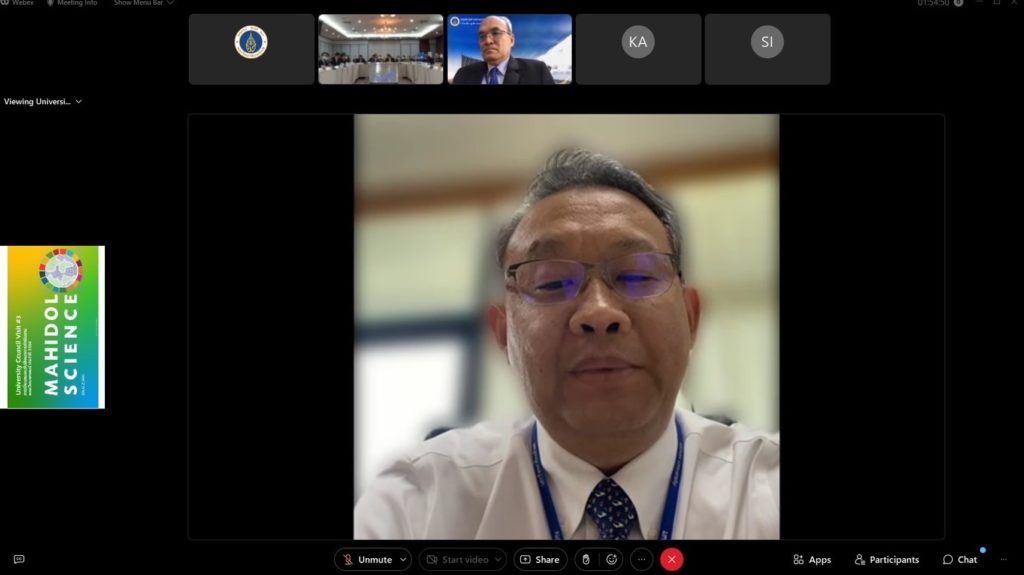Open the Apps panel
Viewport: 1024px width, 575px height.
pyautogui.click(x=812, y=560)
